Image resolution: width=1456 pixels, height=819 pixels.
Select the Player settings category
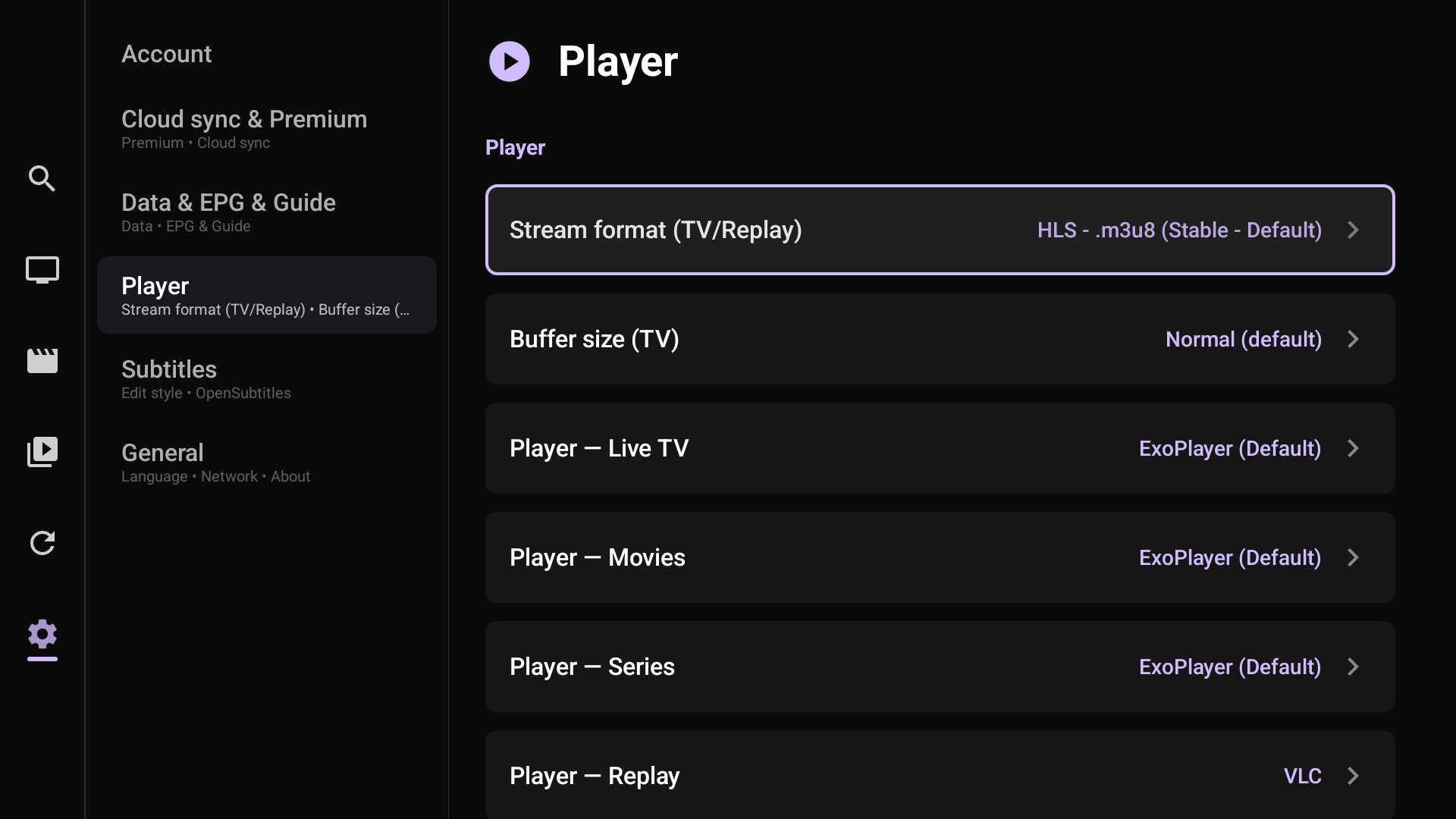[266, 295]
